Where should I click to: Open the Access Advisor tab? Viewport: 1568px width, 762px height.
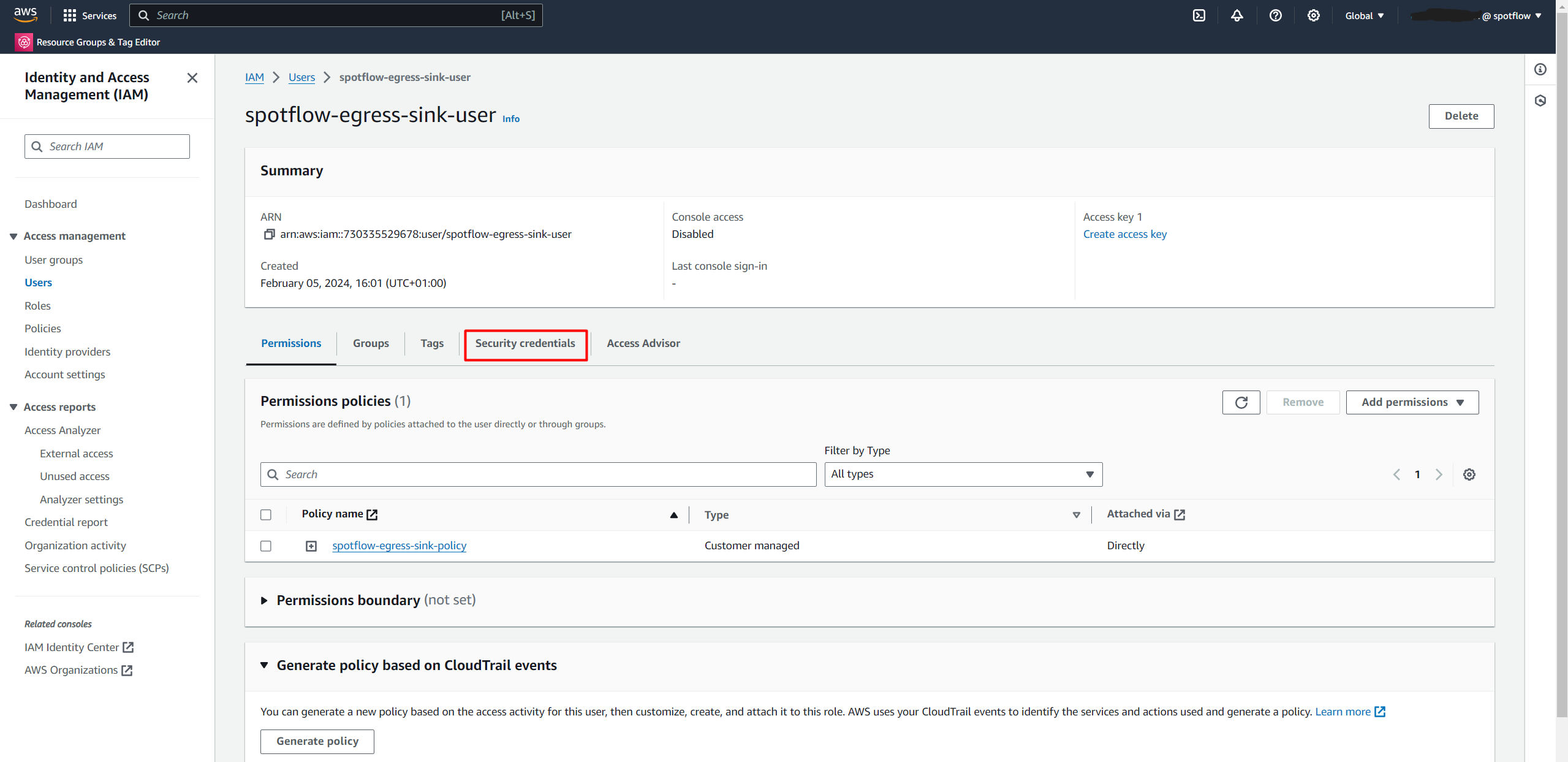(x=643, y=343)
